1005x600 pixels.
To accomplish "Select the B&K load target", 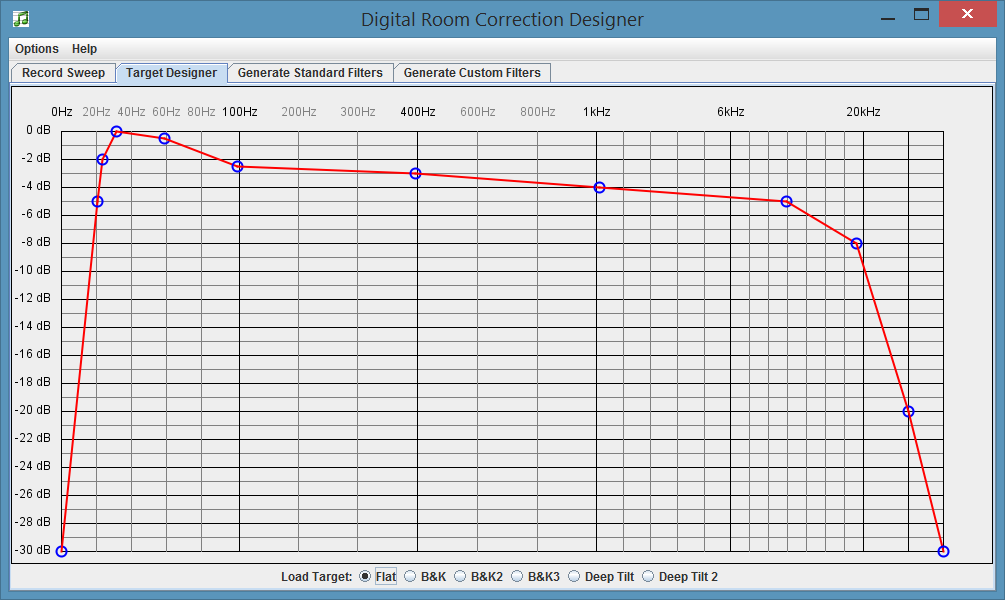I will coord(409,576).
